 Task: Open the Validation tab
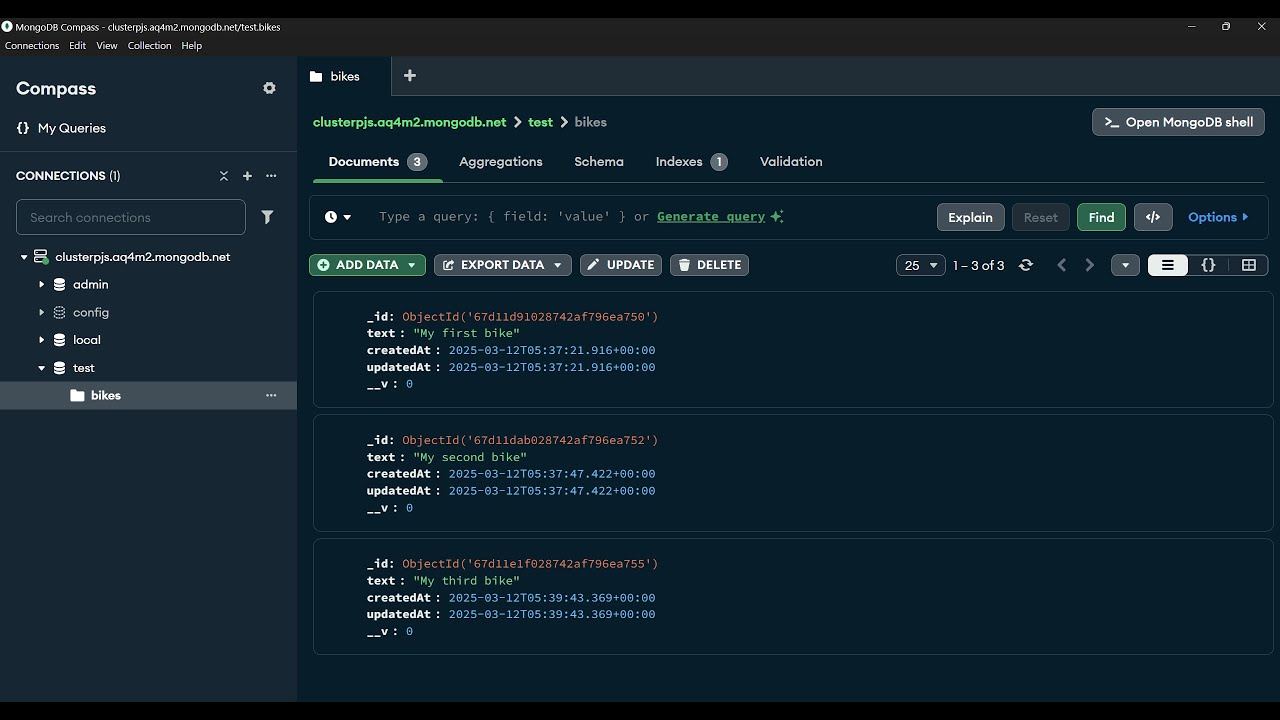click(791, 162)
